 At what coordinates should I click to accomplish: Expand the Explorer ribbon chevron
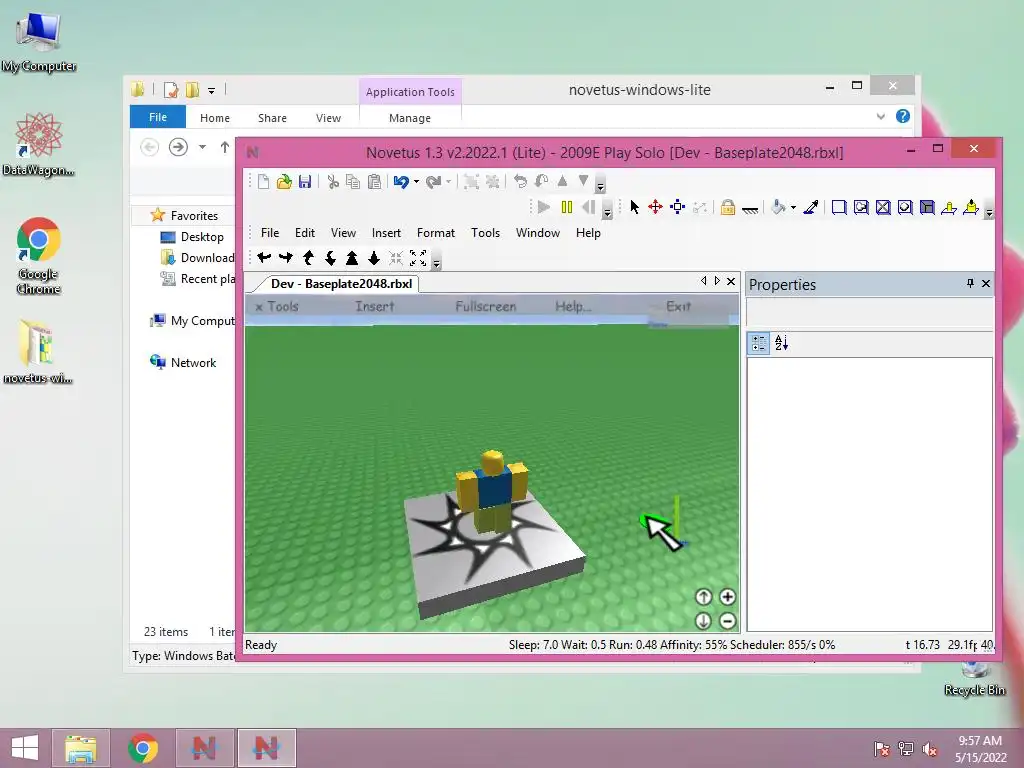pos(880,116)
